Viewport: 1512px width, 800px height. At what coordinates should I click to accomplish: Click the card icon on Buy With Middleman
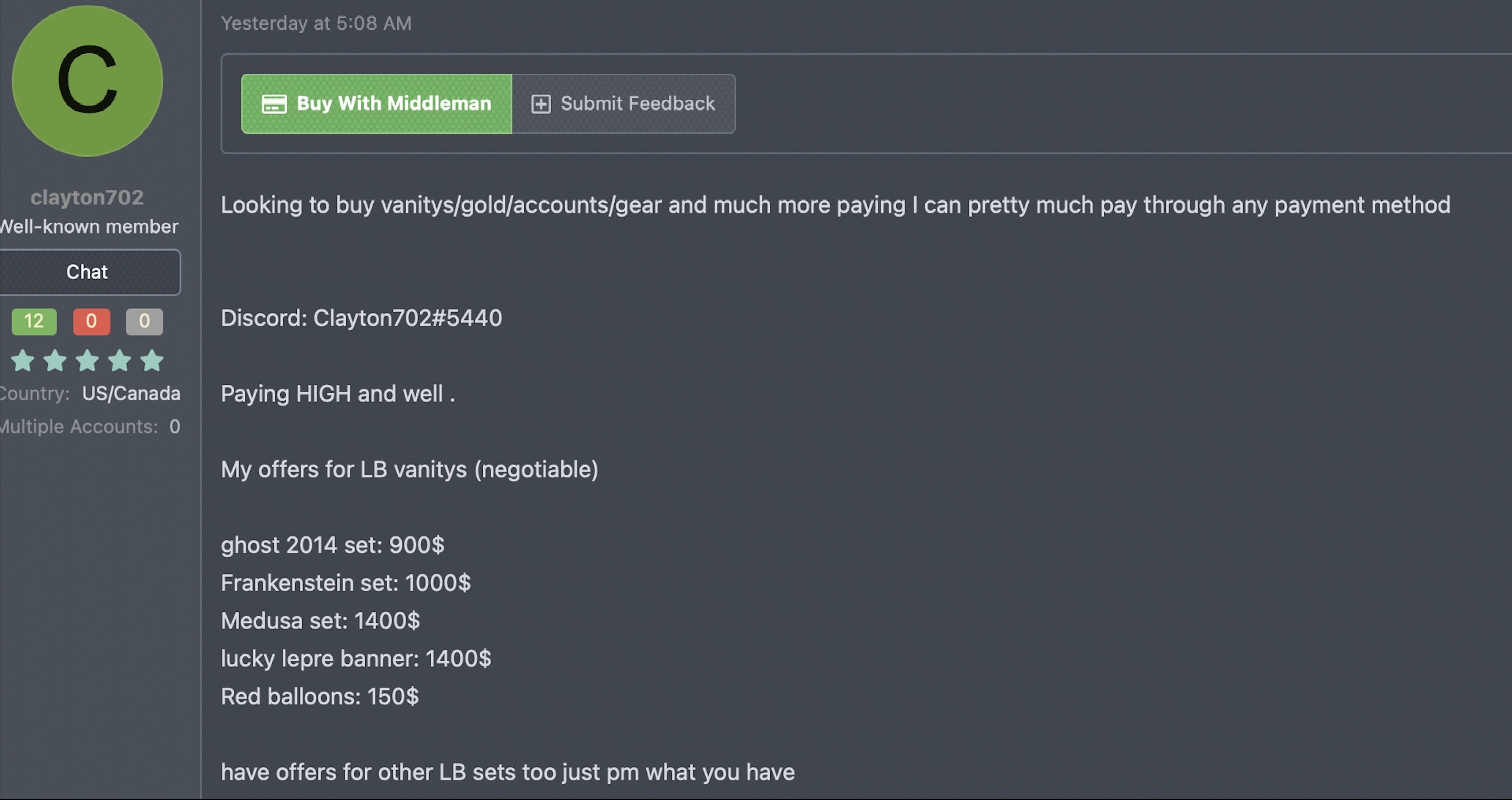click(274, 104)
